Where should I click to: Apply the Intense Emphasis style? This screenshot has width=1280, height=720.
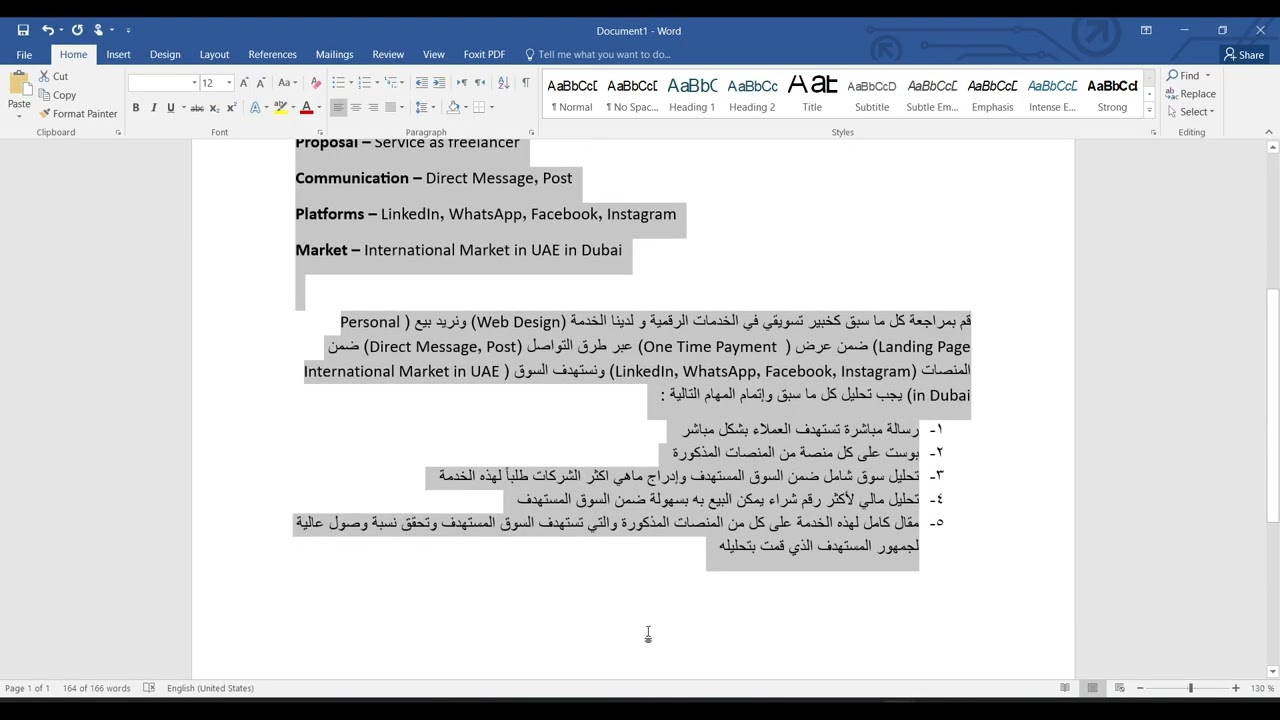[1052, 94]
